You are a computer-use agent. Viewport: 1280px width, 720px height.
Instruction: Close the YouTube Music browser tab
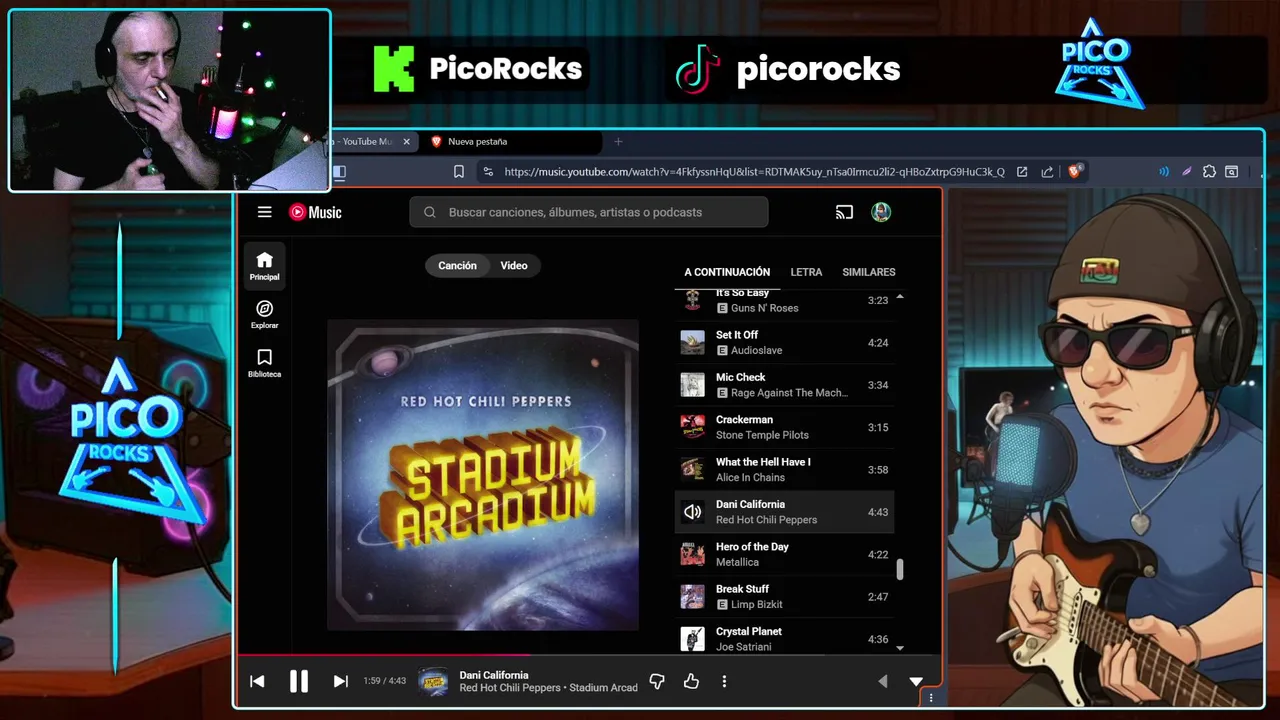[x=406, y=142]
